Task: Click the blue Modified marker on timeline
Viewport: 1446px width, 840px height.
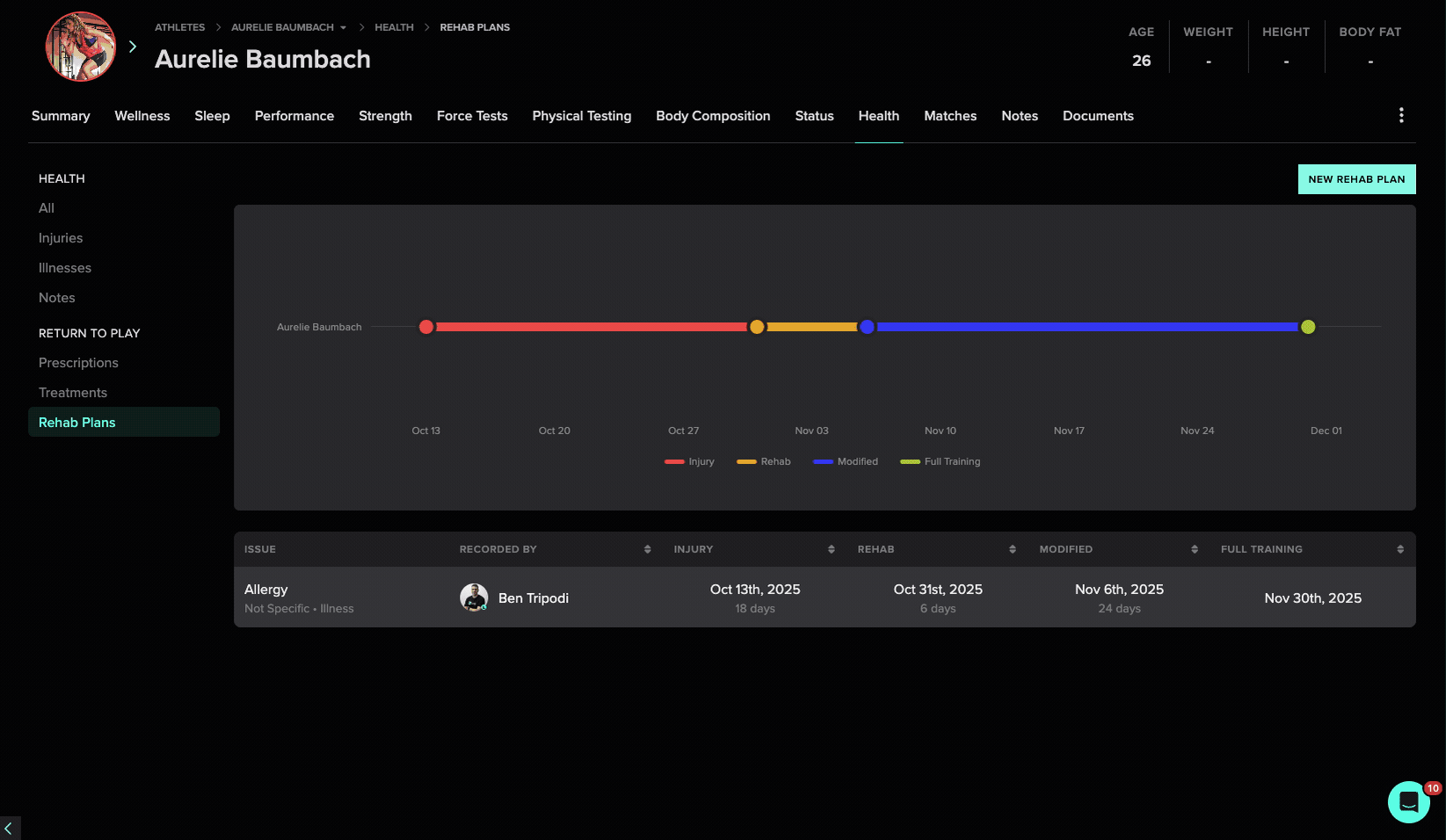Action: [867, 327]
